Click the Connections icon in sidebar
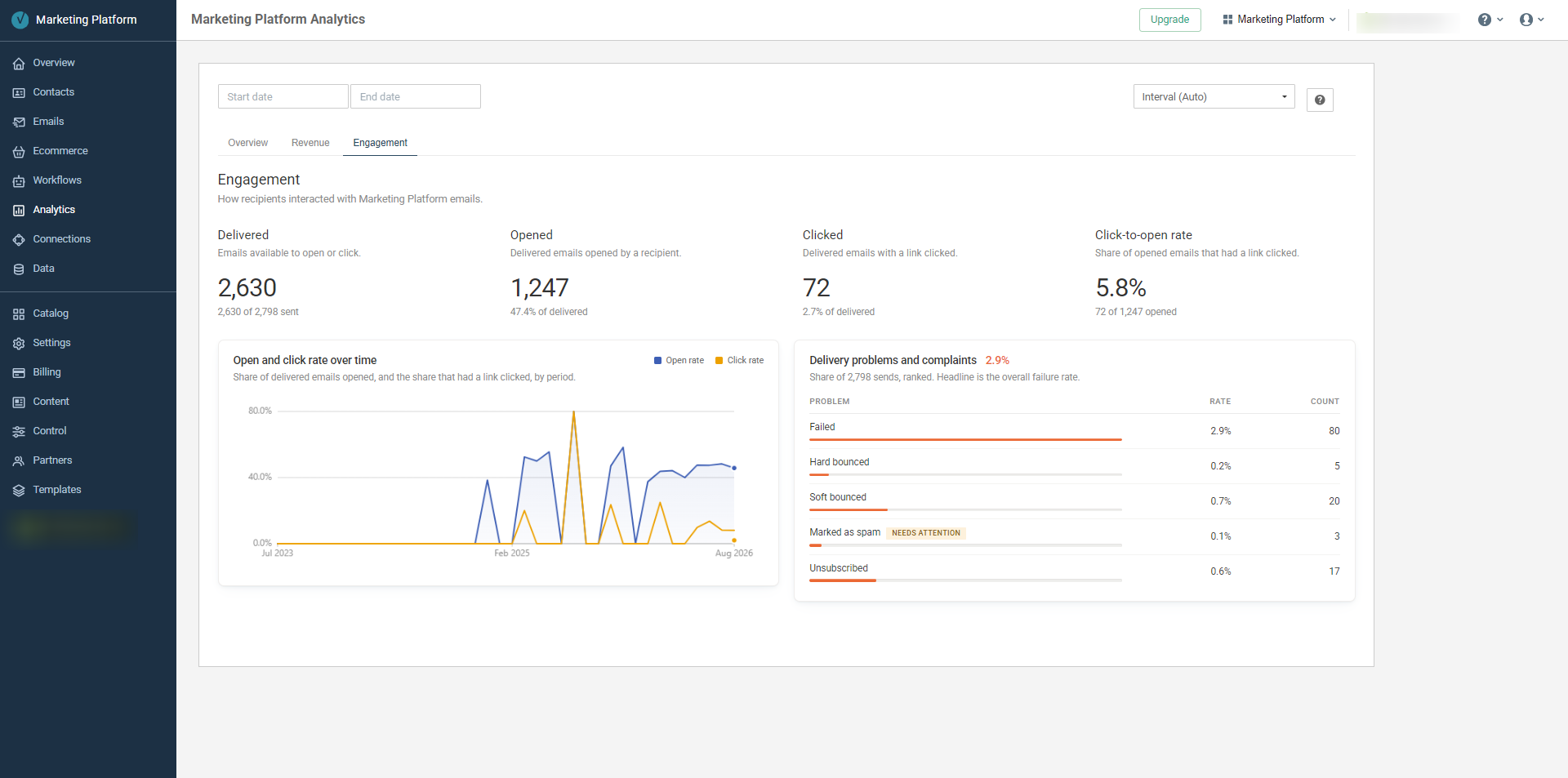Viewport: 1568px width, 778px height. click(19, 240)
